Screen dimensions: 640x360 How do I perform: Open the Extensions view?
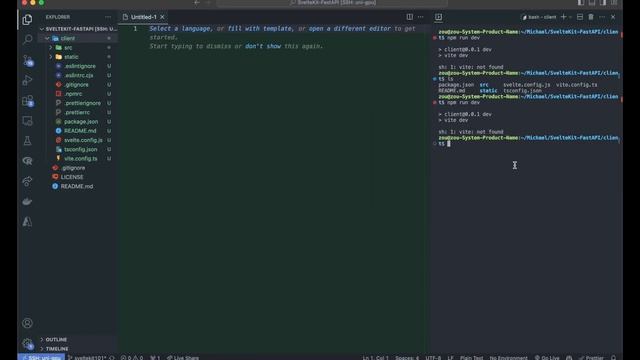click(27, 100)
